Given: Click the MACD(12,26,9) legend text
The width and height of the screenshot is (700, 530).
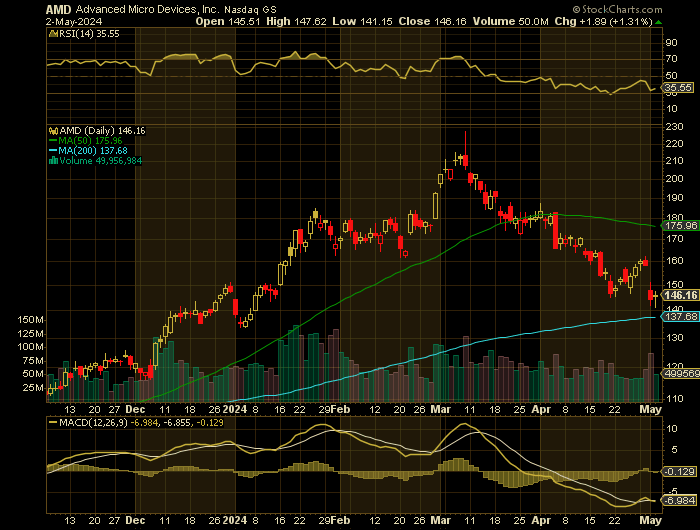Looking at the screenshot, I should [x=94, y=422].
